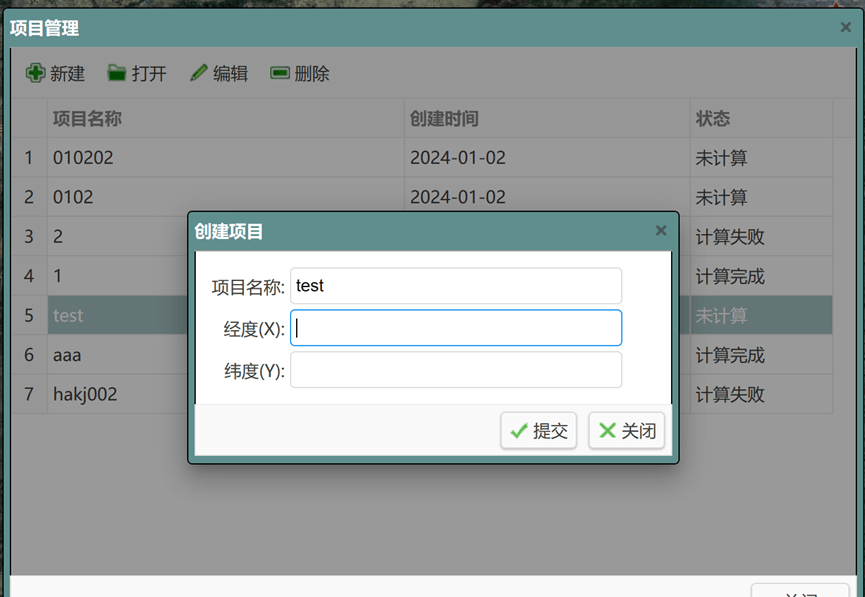Sort by 创建时间 column header
This screenshot has width=865, height=597.
pos(444,119)
